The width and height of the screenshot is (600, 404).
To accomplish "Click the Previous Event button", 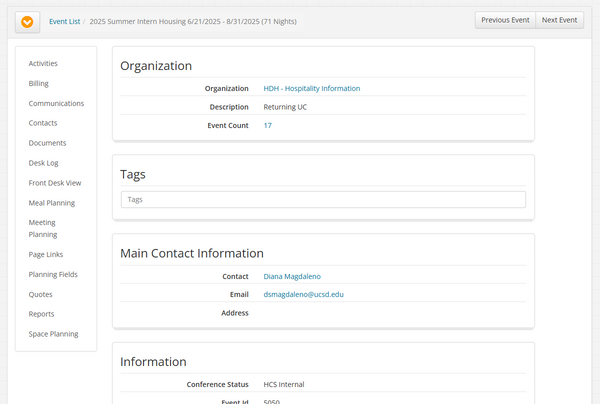I will click(x=505, y=20).
